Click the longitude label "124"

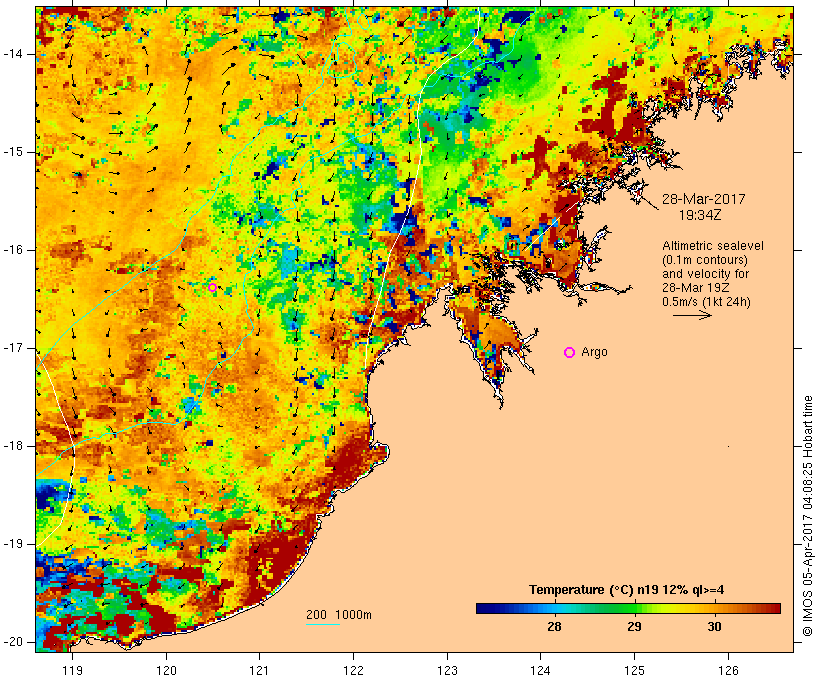541,670
